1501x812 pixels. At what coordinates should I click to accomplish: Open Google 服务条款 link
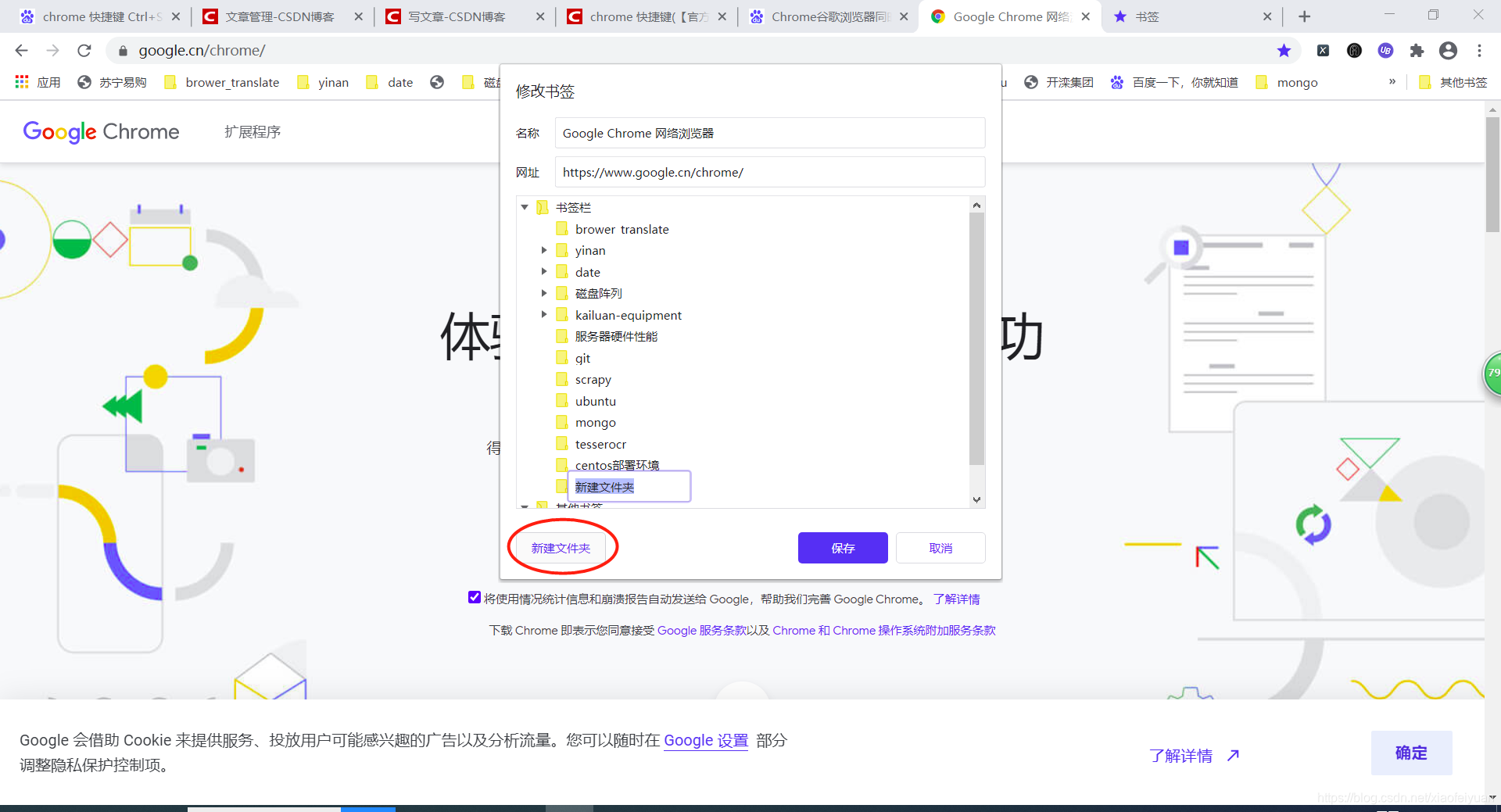701,630
